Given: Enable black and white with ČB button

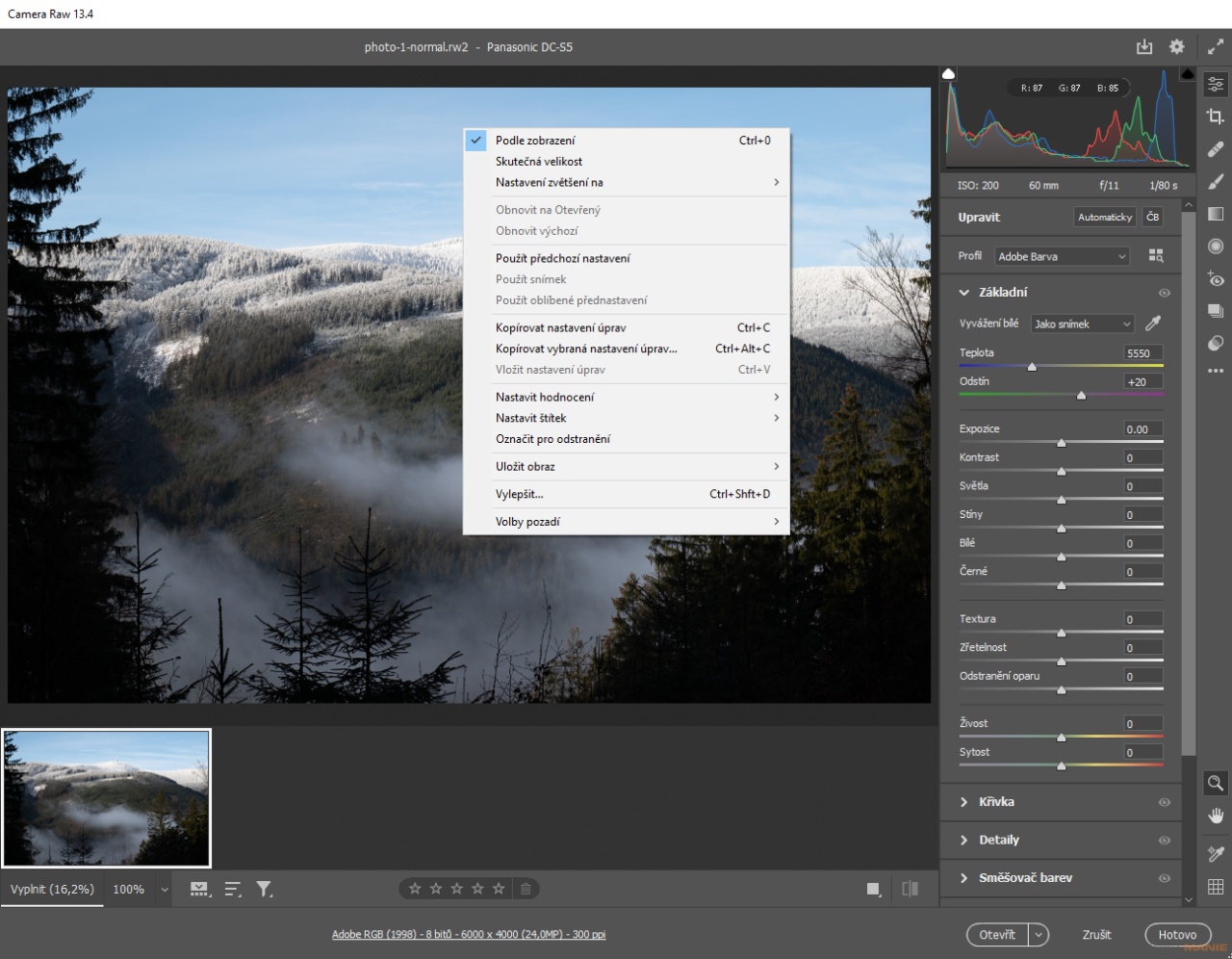Looking at the screenshot, I should 1152,217.
